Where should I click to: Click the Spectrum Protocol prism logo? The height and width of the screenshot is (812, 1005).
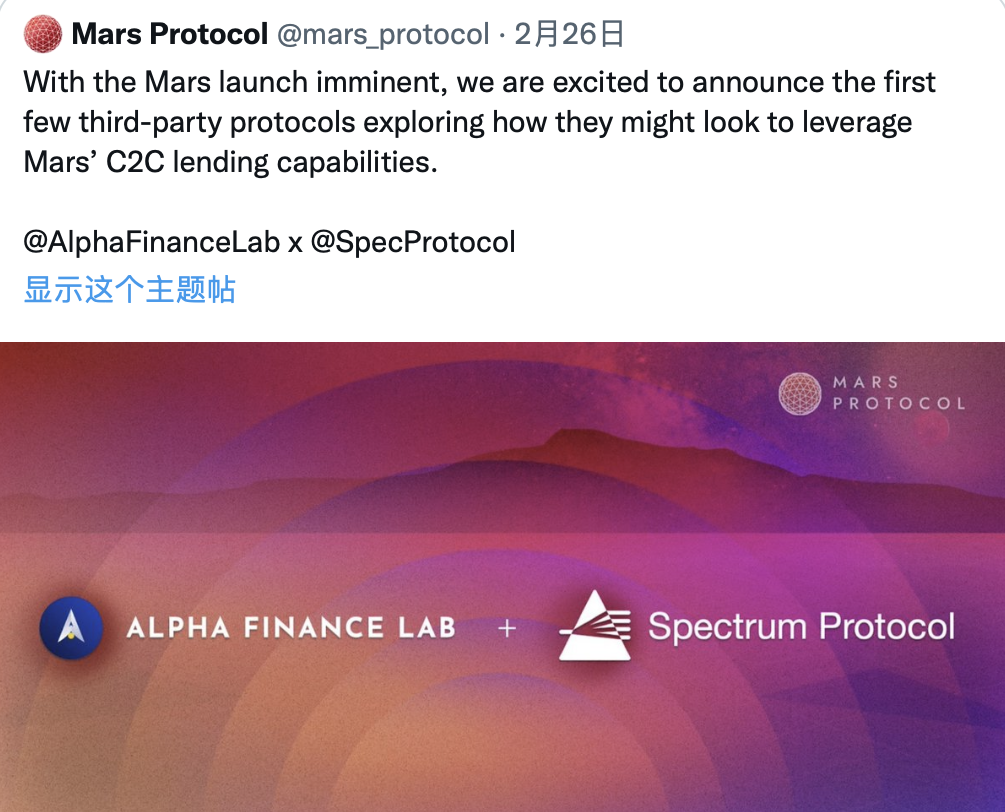coord(595,626)
